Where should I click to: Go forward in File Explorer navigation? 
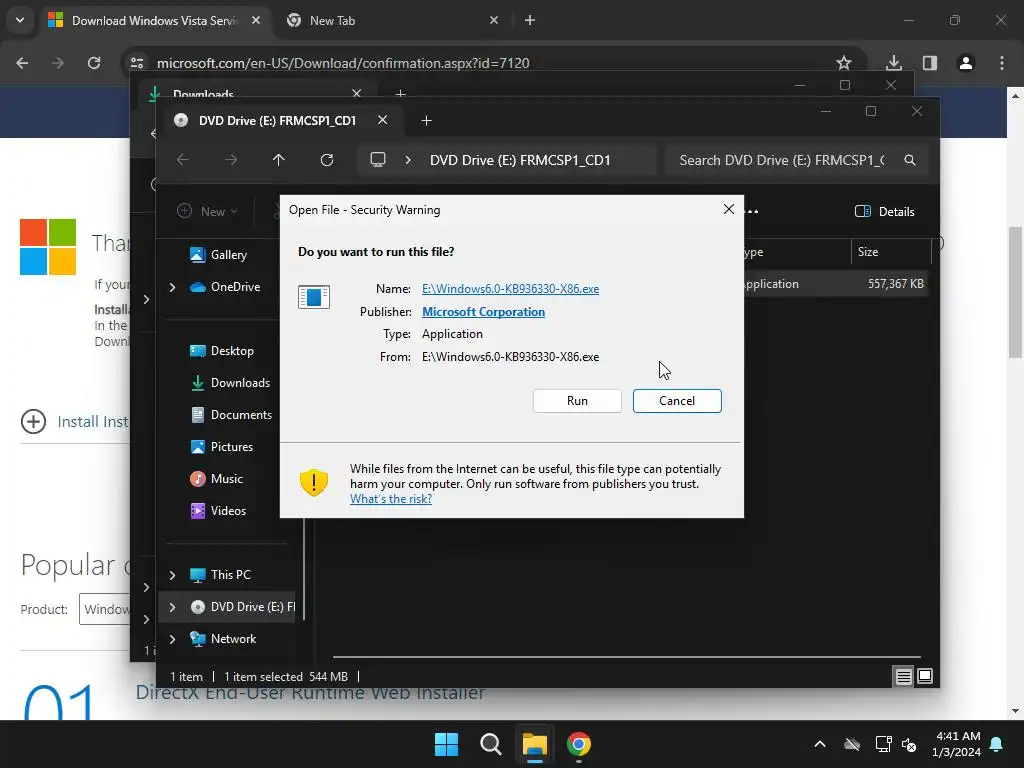click(x=231, y=160)
